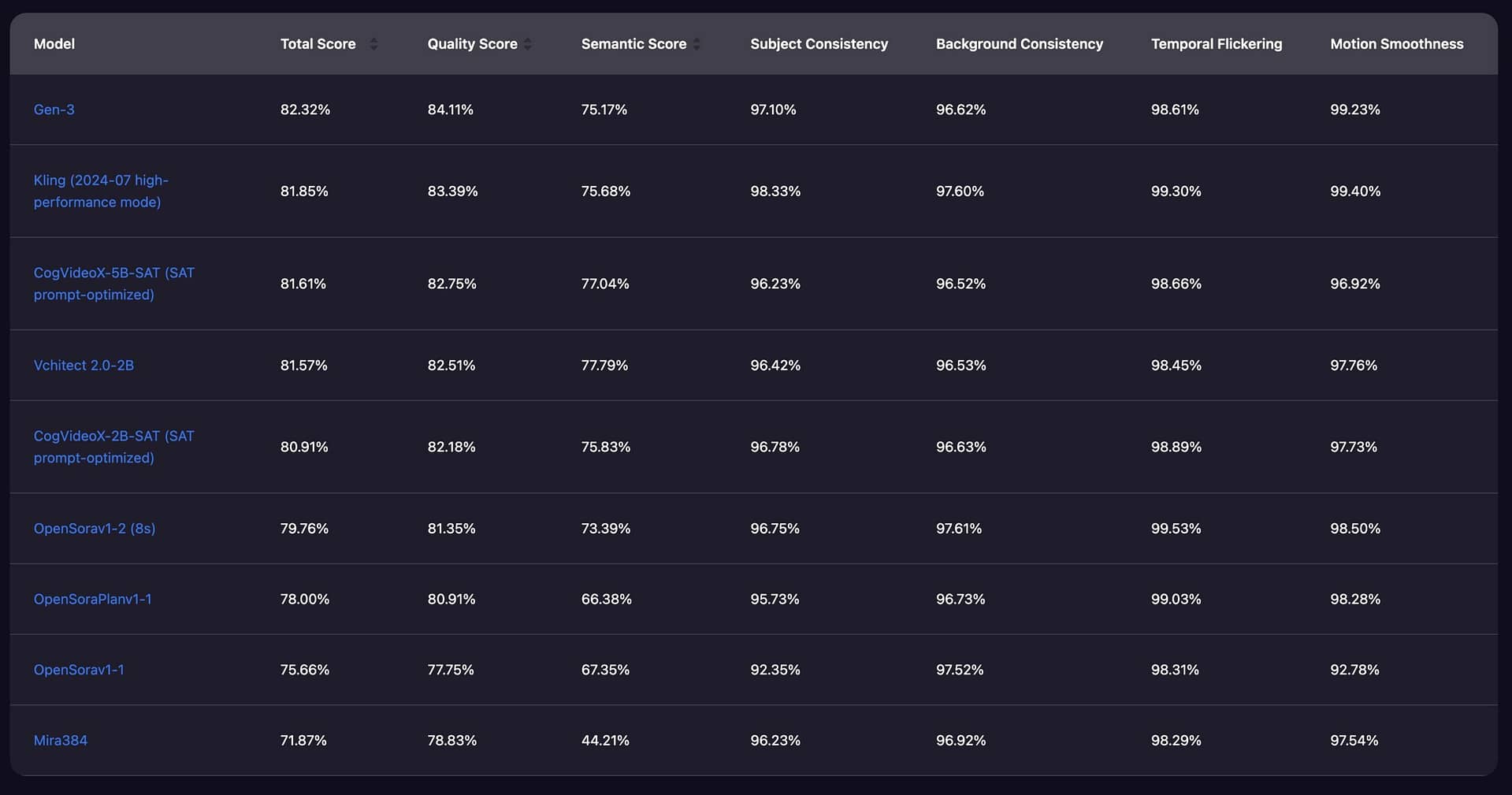Select Mira384 total score 71.87%

[303, 741]
